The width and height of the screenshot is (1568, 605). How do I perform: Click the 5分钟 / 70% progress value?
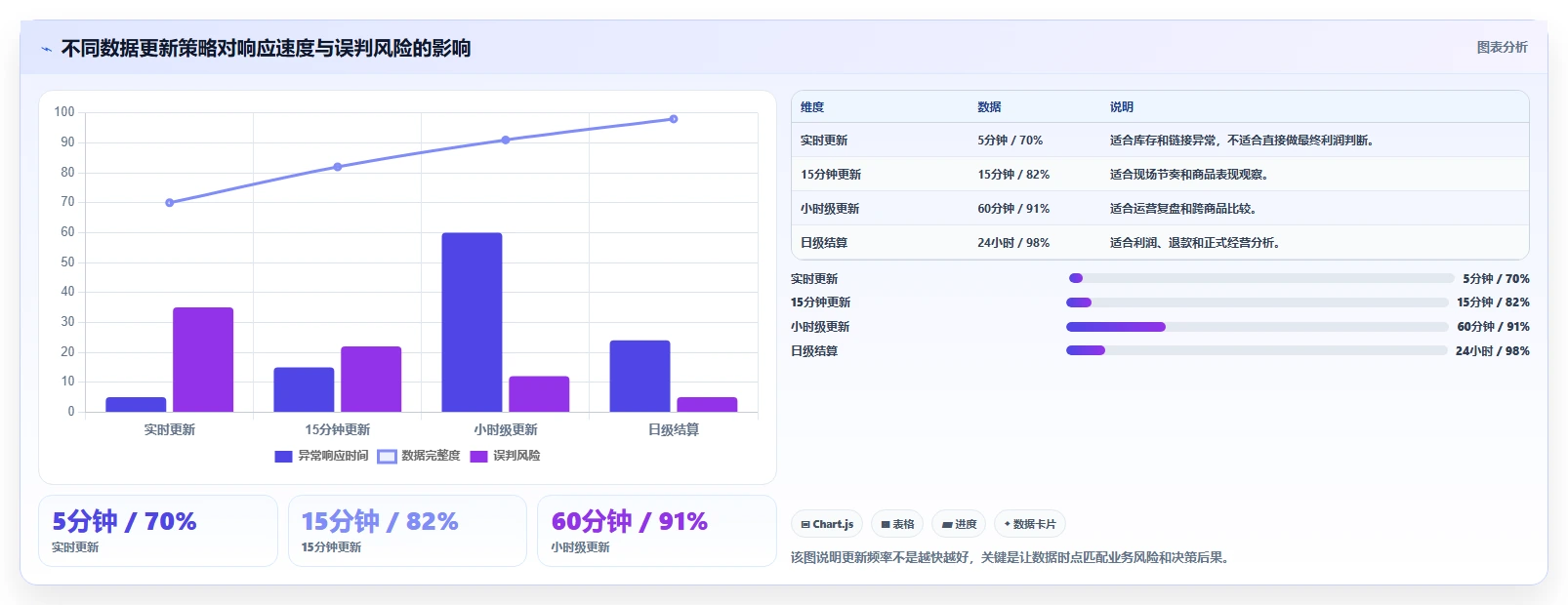pyautogui.click(x=1496, y=278)
